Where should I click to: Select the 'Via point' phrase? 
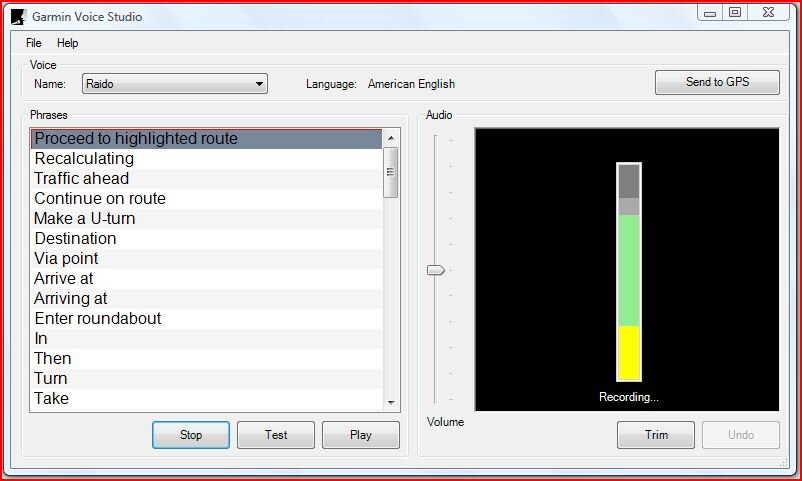(206, 258)
